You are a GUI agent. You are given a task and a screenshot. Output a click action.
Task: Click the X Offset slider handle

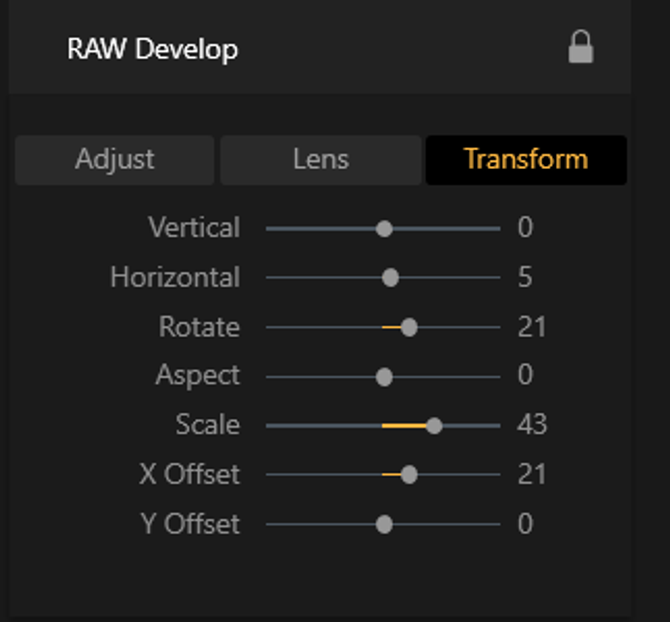[x=408, y=474]
